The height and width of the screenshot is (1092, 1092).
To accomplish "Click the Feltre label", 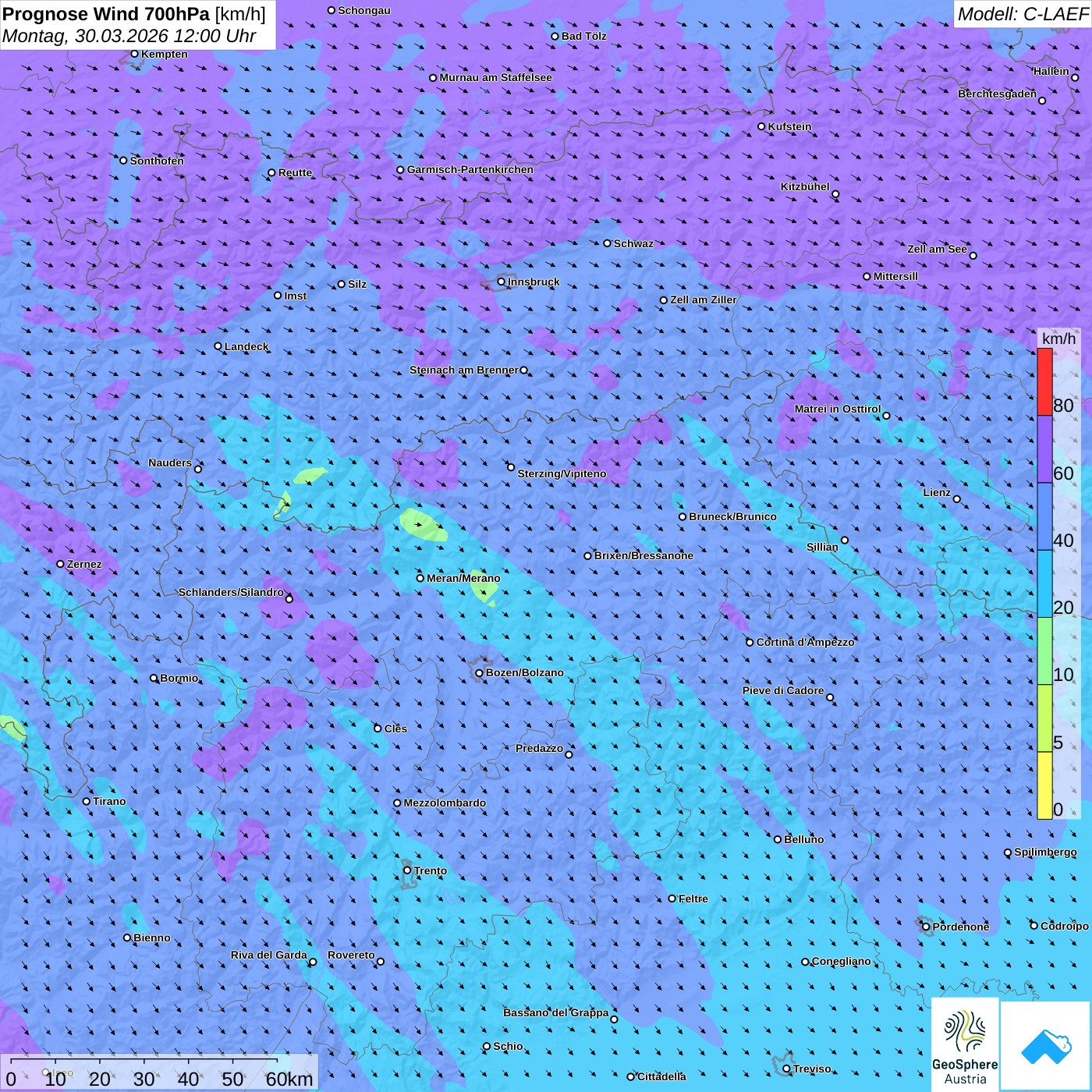I will pos(693,899).
